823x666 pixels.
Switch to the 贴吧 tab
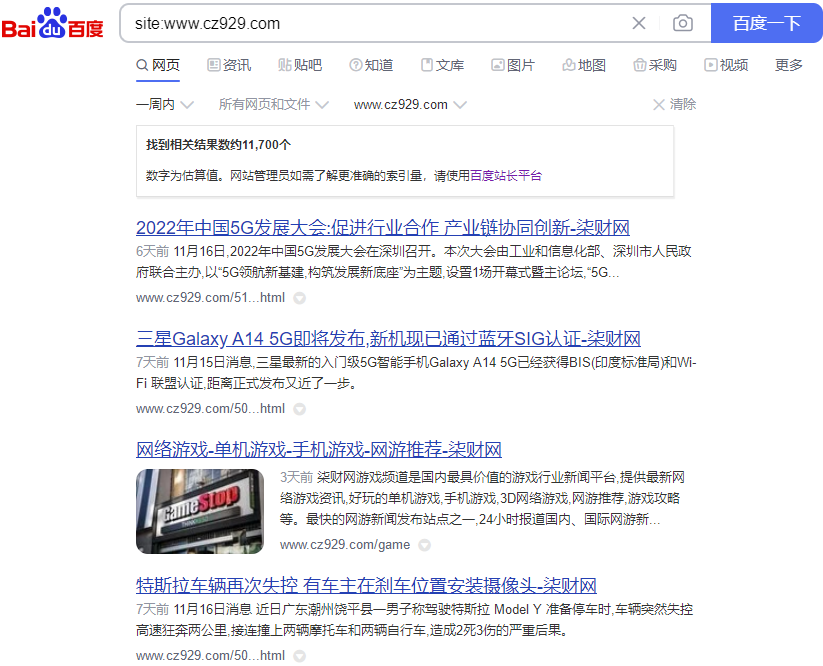pos(300,65)
